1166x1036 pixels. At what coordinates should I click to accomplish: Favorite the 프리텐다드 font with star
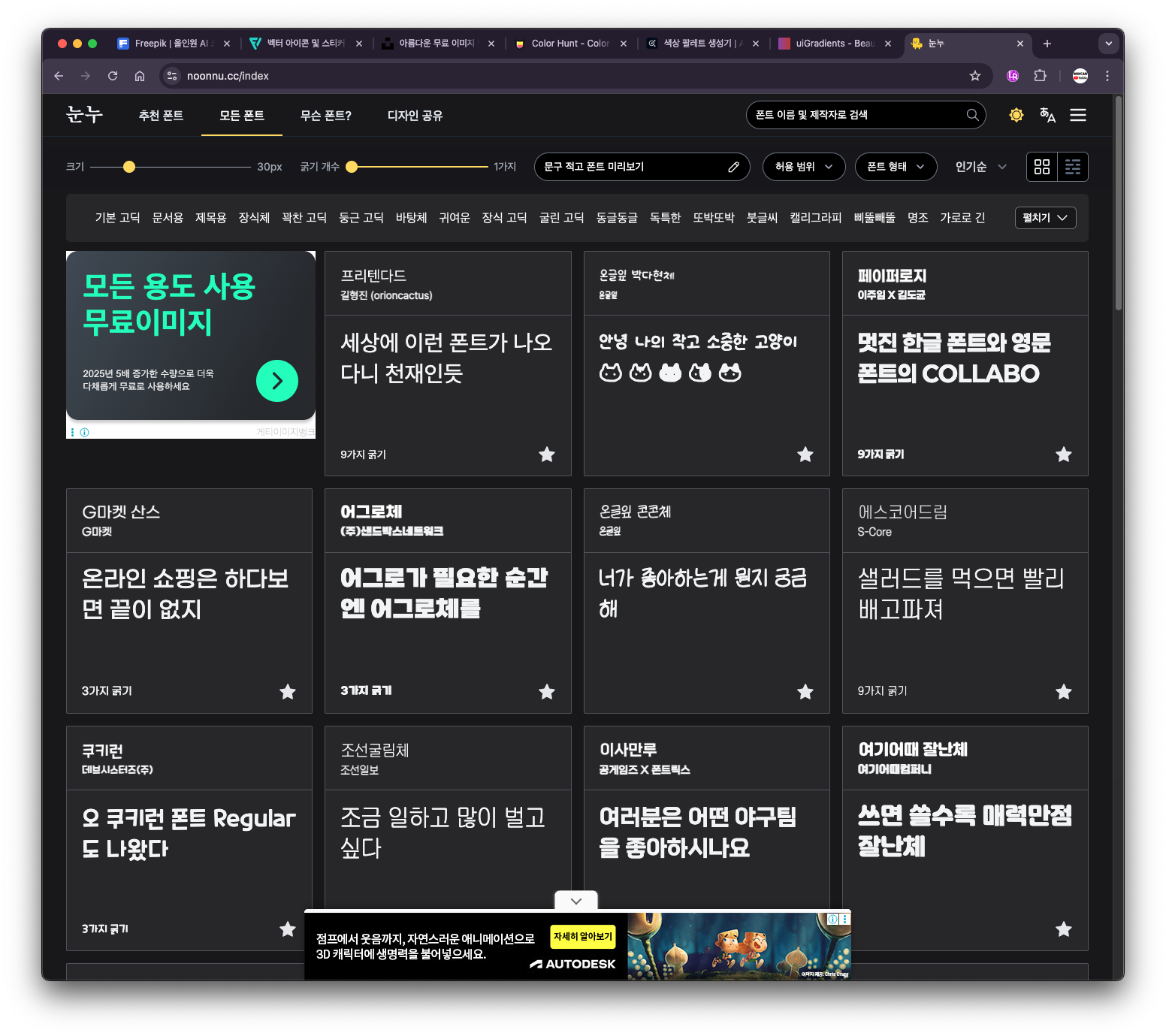(547, 455)
